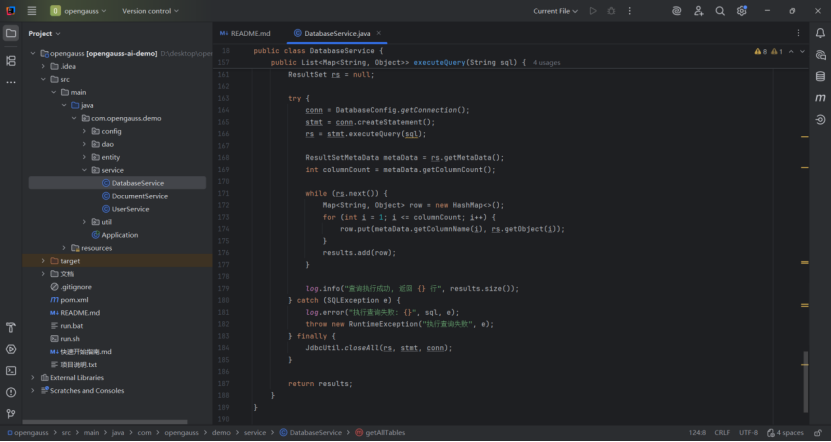The height and width of the screenshot is (442, 831).
Task: Open more run actions menu
Action: pyautogui.click(x=630, y=11)
